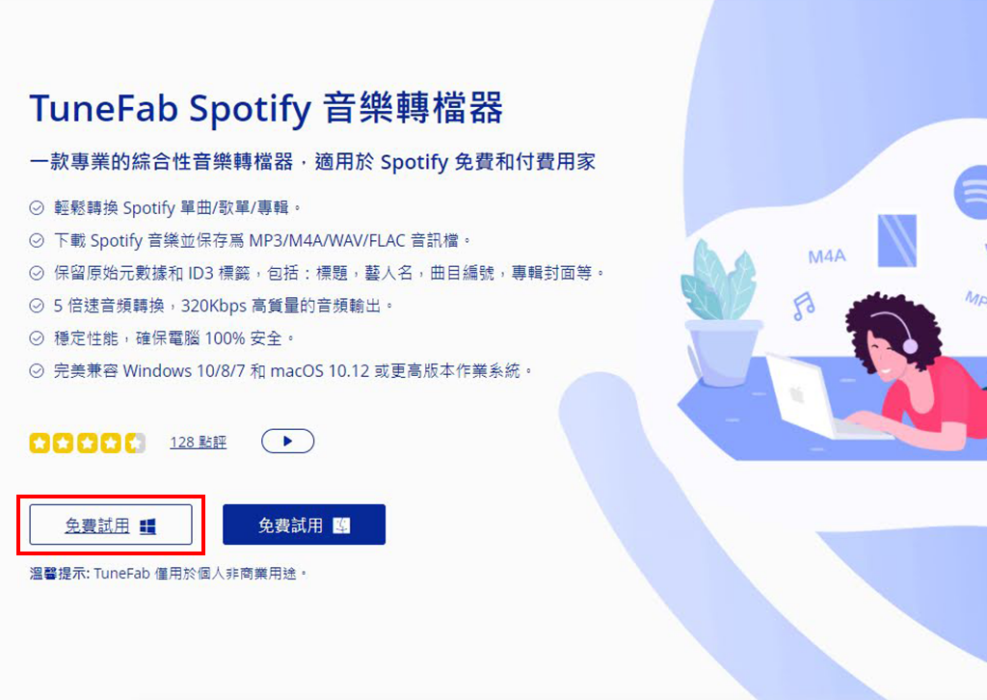Click the third yellow rating star
Image resolution: width=987 pixels, height=700 pixels.
click(x=87, y=443)
